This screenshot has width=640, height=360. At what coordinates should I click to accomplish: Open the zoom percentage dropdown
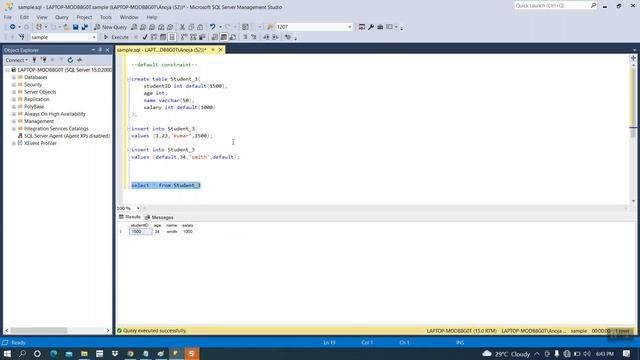(x=138, y=208)
